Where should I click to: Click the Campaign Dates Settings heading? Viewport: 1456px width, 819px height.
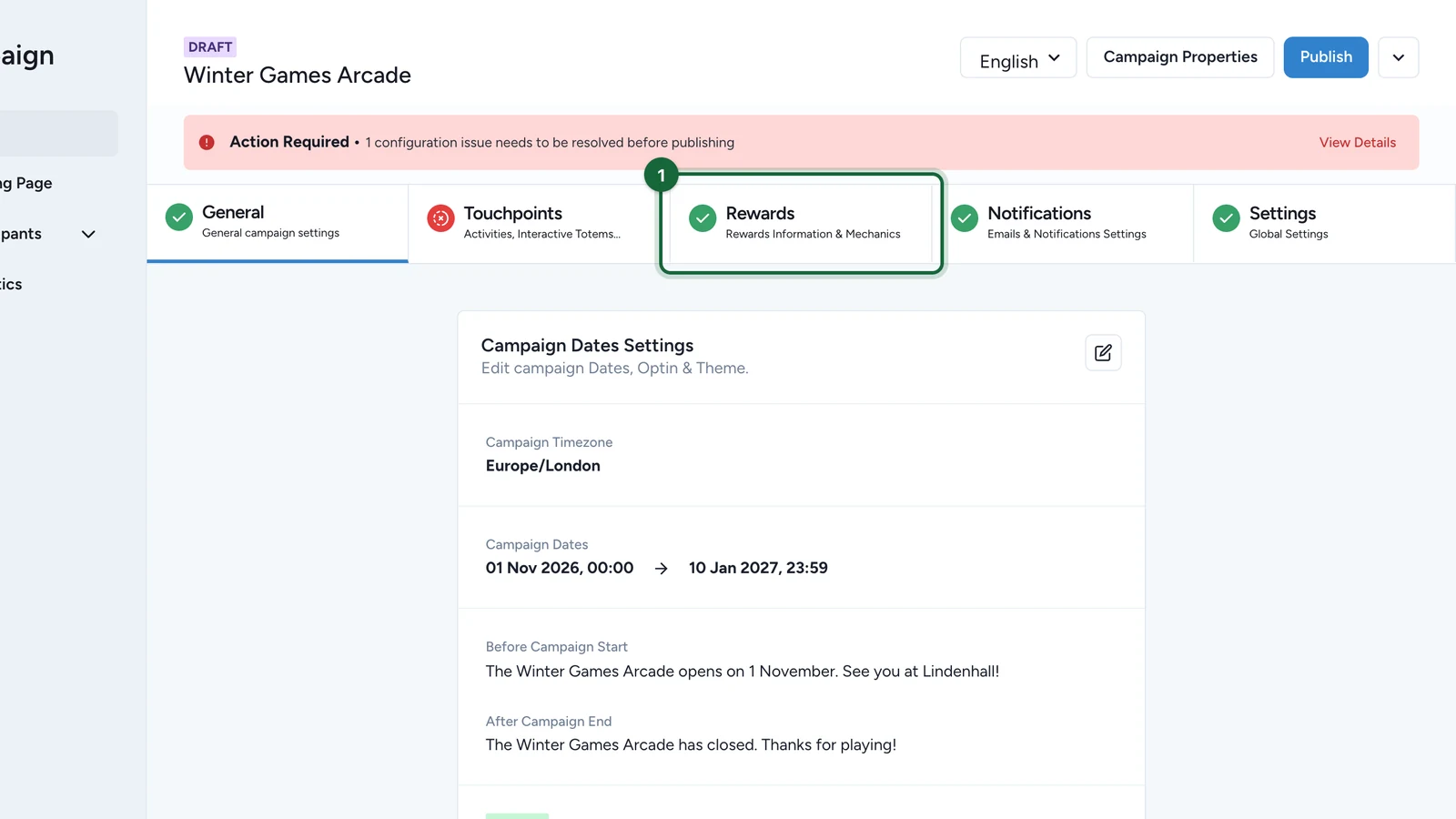587,346
